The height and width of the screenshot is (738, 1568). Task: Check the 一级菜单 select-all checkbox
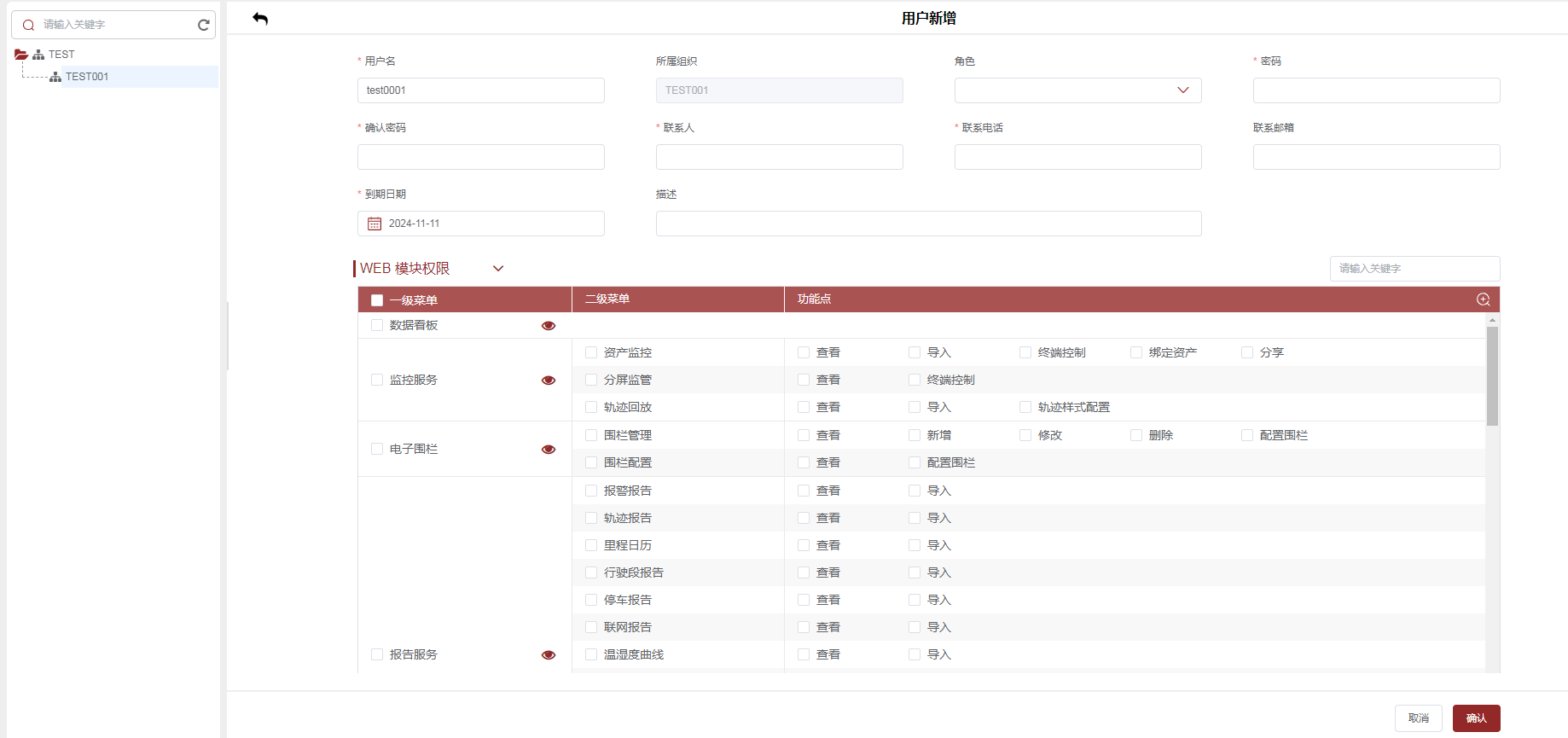pyautogui.click(x=377, y=300)
